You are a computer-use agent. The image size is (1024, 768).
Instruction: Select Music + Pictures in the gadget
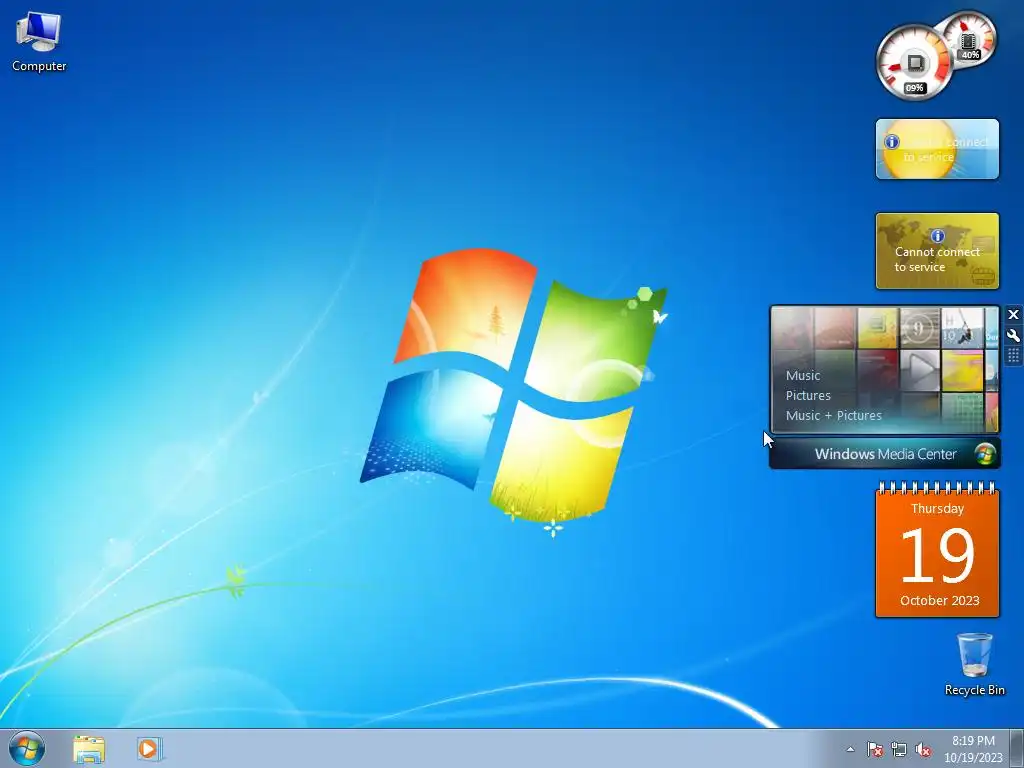coord(833,415)
